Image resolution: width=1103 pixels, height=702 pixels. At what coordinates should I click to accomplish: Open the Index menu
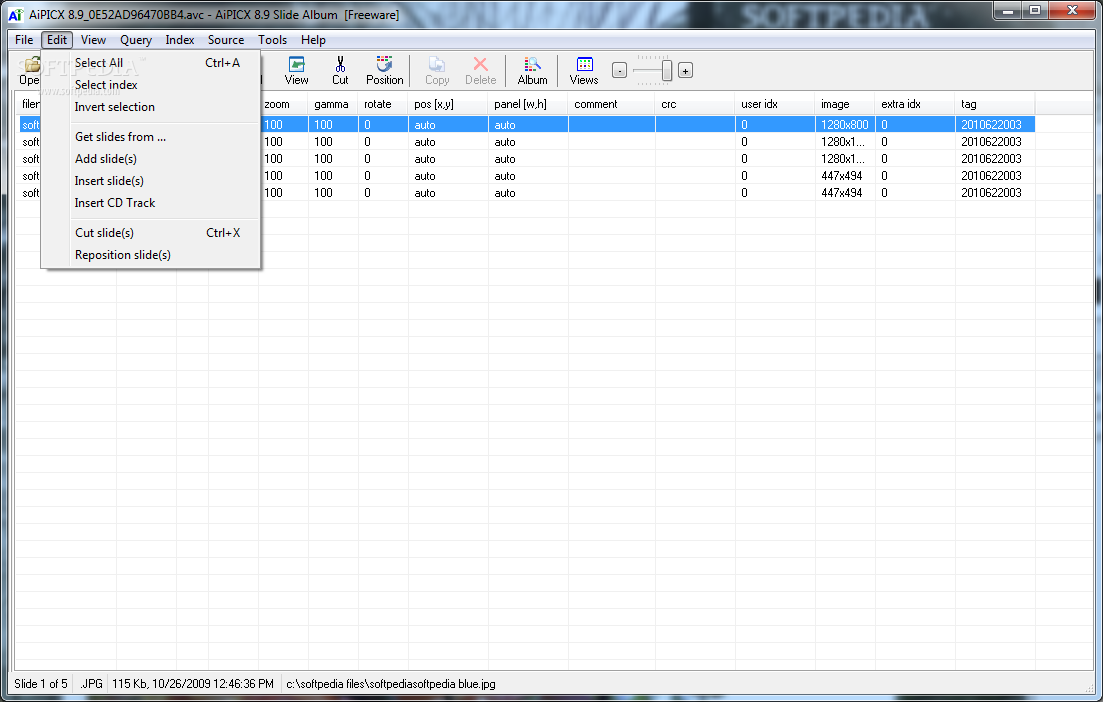179,40
